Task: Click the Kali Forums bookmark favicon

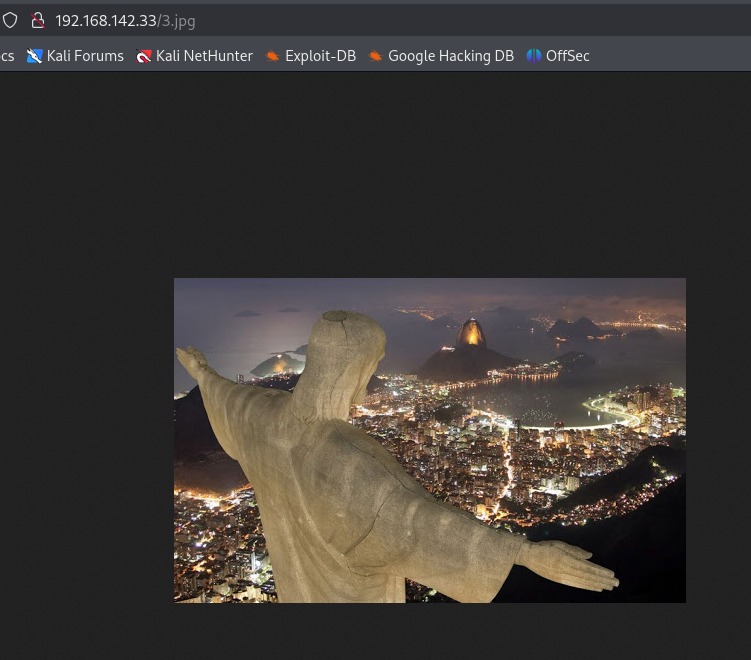Action: 34,56
